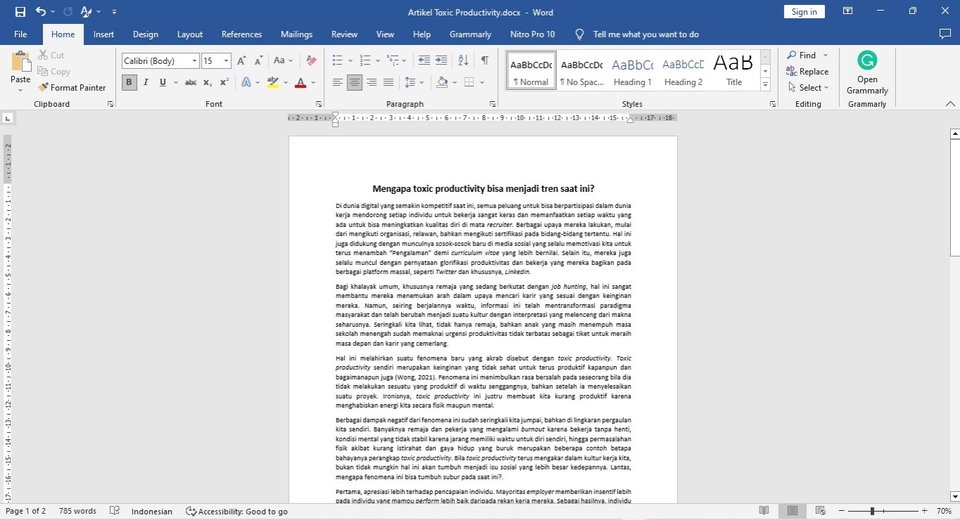Toggle Italic formatting
The height and width of the screenshot is (520, 960).
tap(146, 82)
